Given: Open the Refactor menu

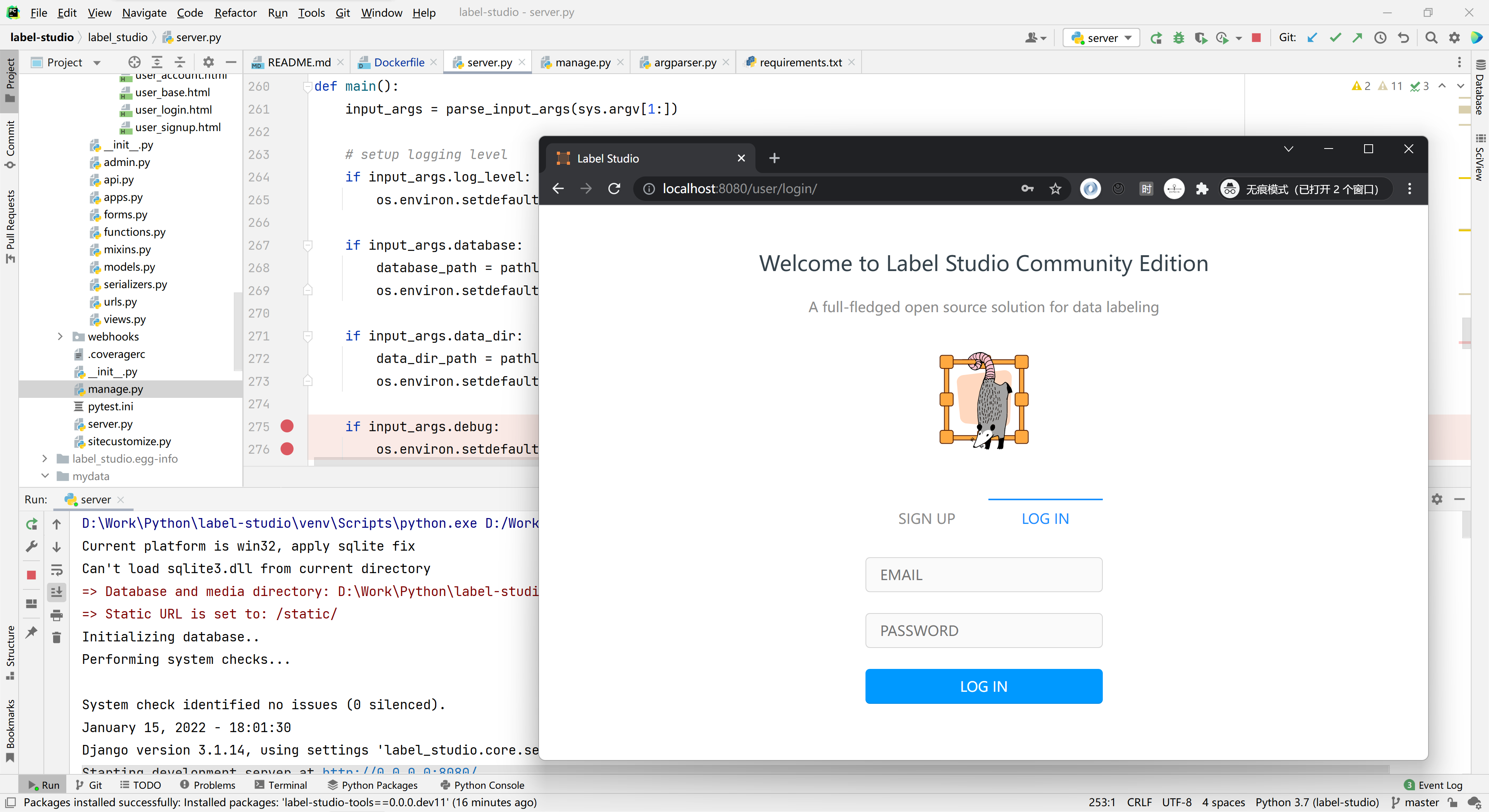Looking at the screenshot, I should [235, 13].
